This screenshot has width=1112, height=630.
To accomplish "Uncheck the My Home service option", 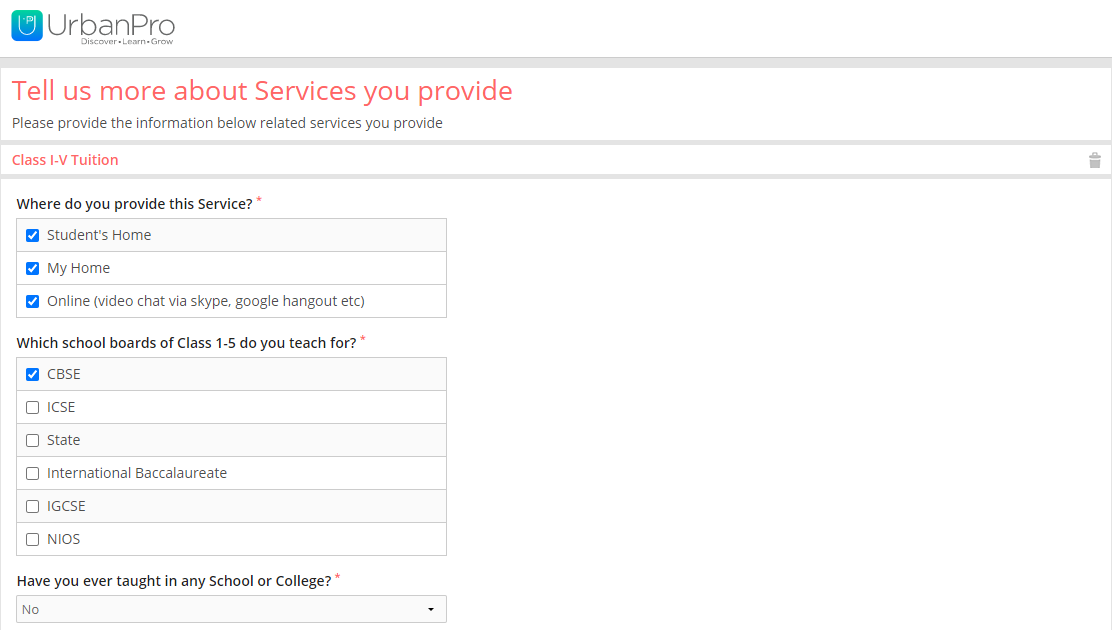I will [x=32, y=268].
